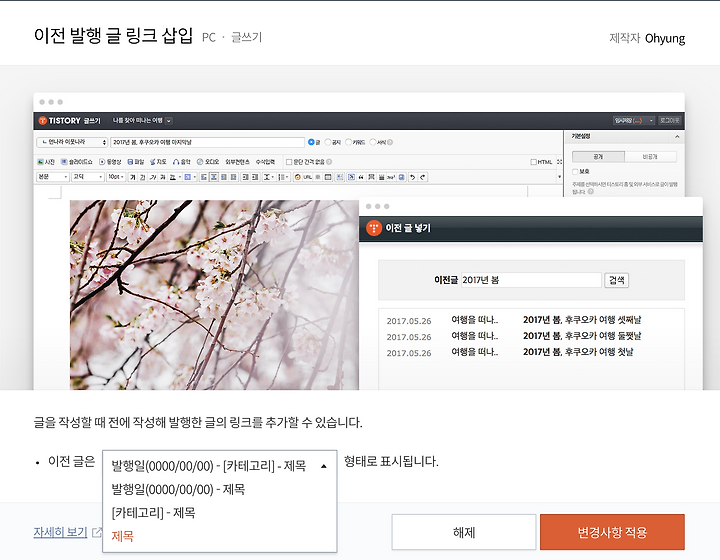
Task: Click 외부컨텐츠 in the insert bar
Action: point(237,162)
